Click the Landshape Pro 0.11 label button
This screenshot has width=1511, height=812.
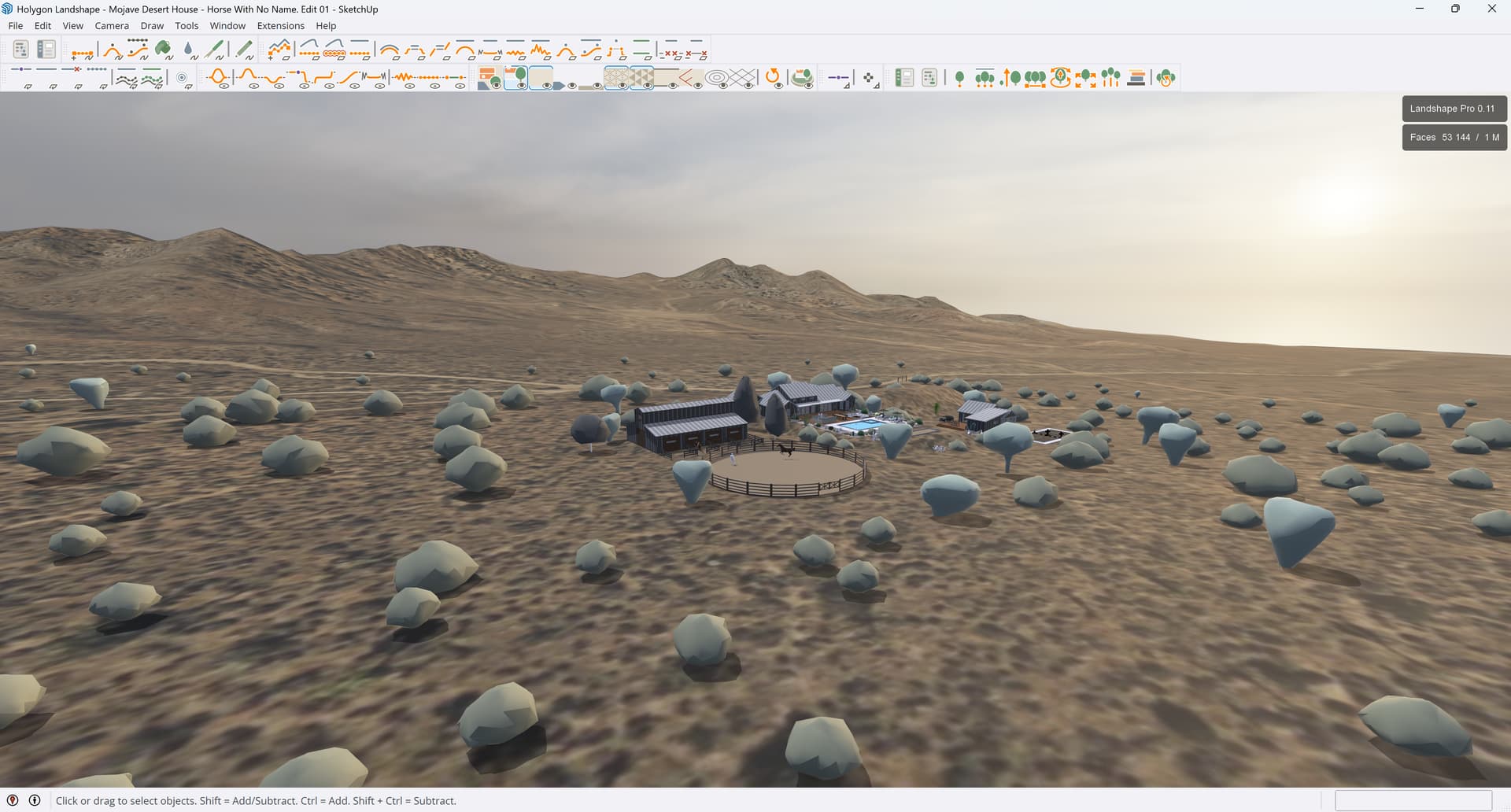point(1453,109)
